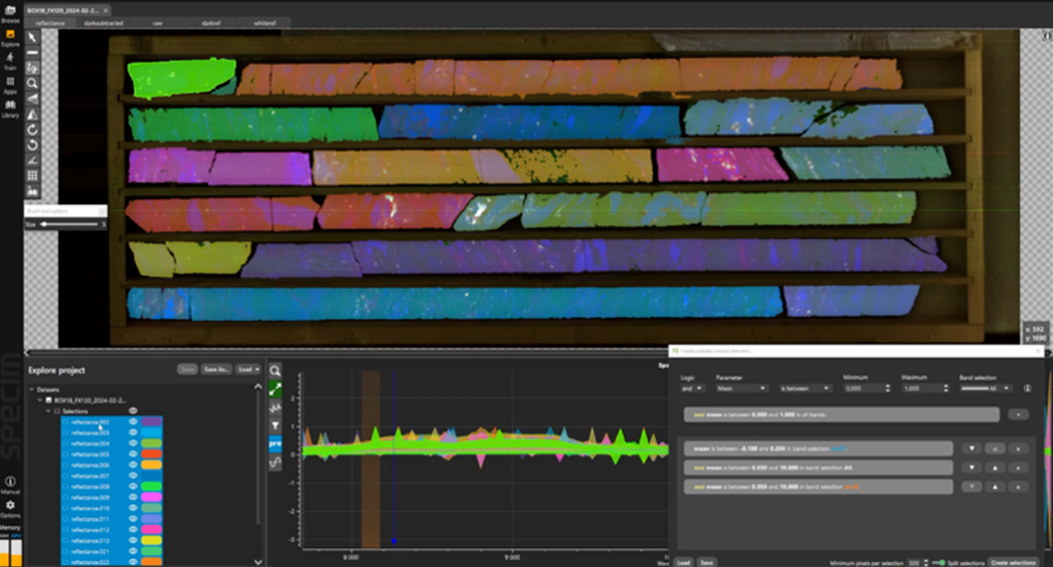Click the blue 'pre' preprocessing icon
The height and width of the screenshot is (567, 1053).
(275, 443)
